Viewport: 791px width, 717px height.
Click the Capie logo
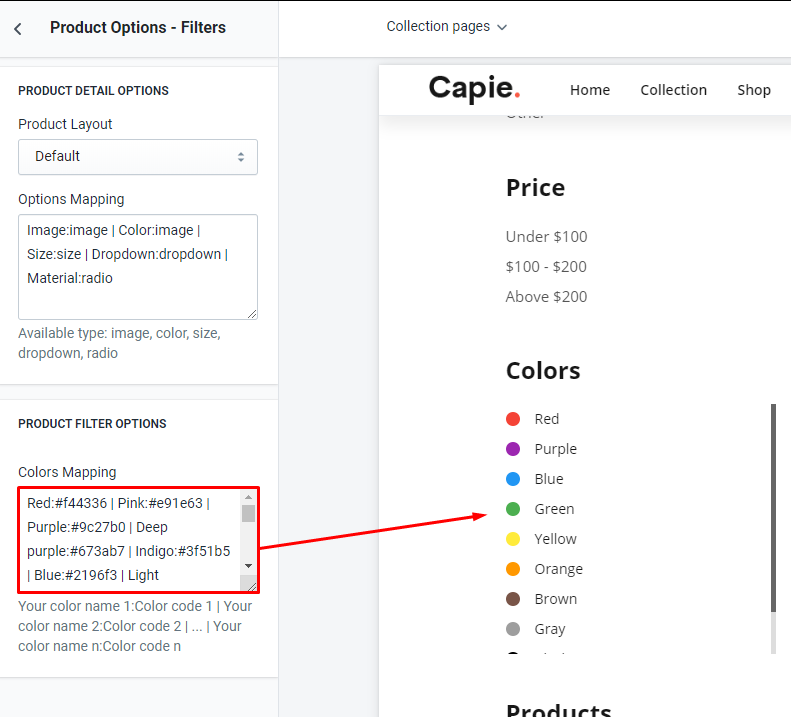474,89
